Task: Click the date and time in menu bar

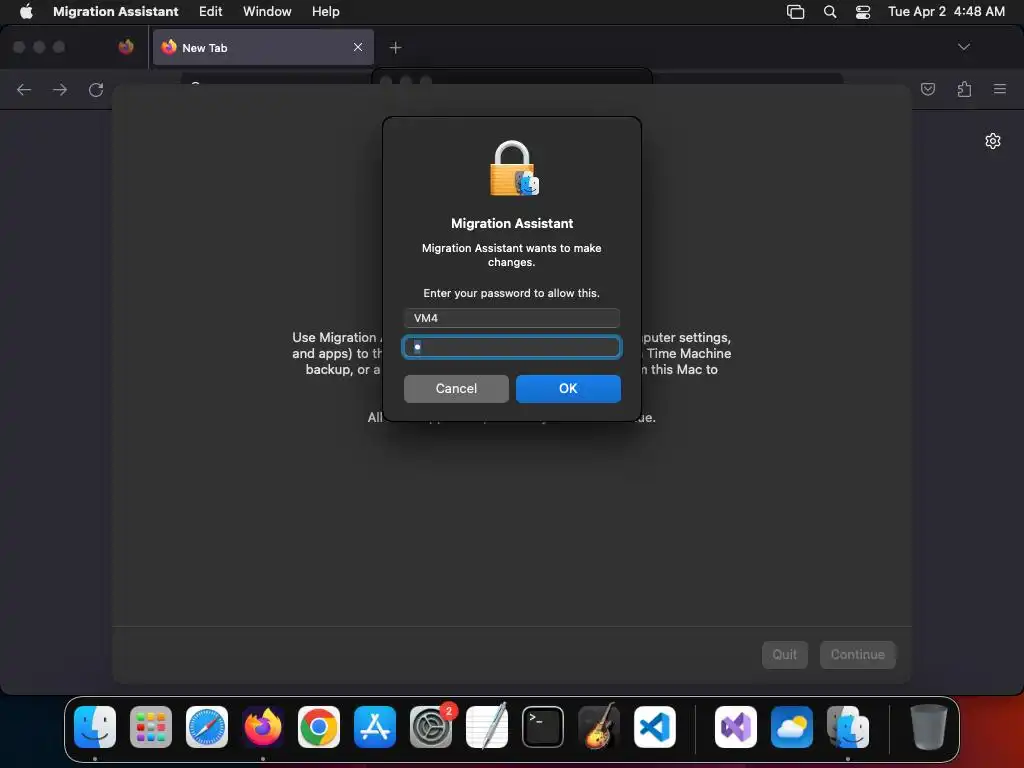Action: [946, 11]
